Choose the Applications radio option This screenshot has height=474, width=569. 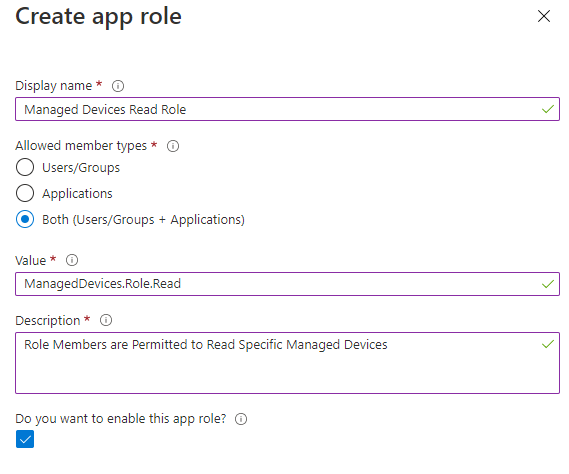click(x=25, y=193)
